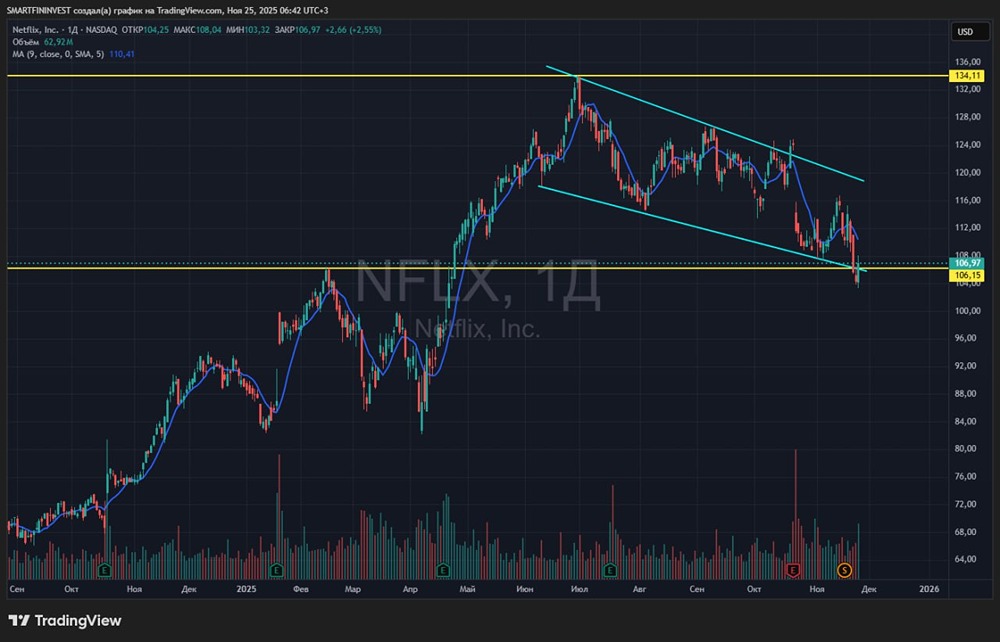The image size is (1000, 642).
Task: Click the 110,41 moving average value
Action: [122, 54]
